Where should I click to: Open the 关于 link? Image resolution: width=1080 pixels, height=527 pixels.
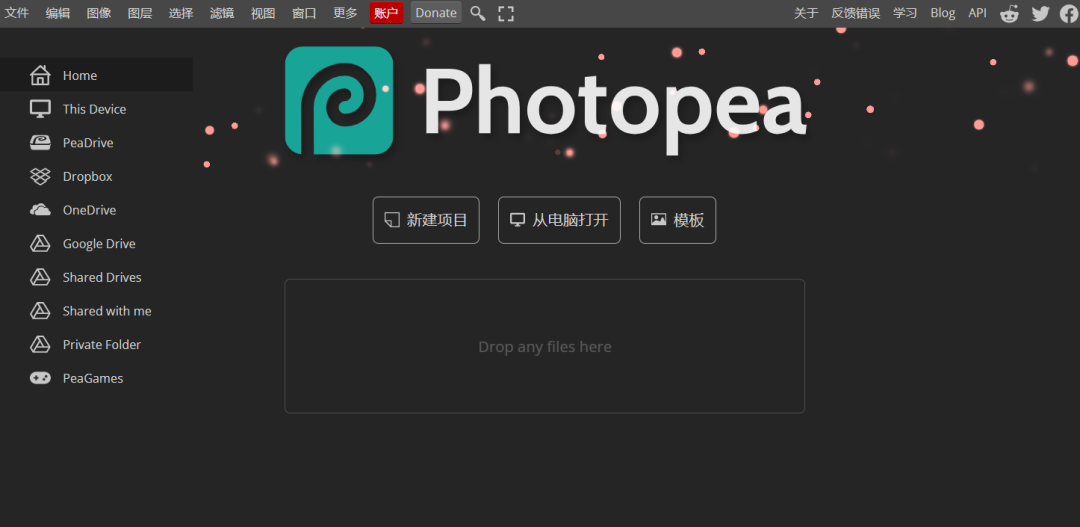(x=806, y=13)
